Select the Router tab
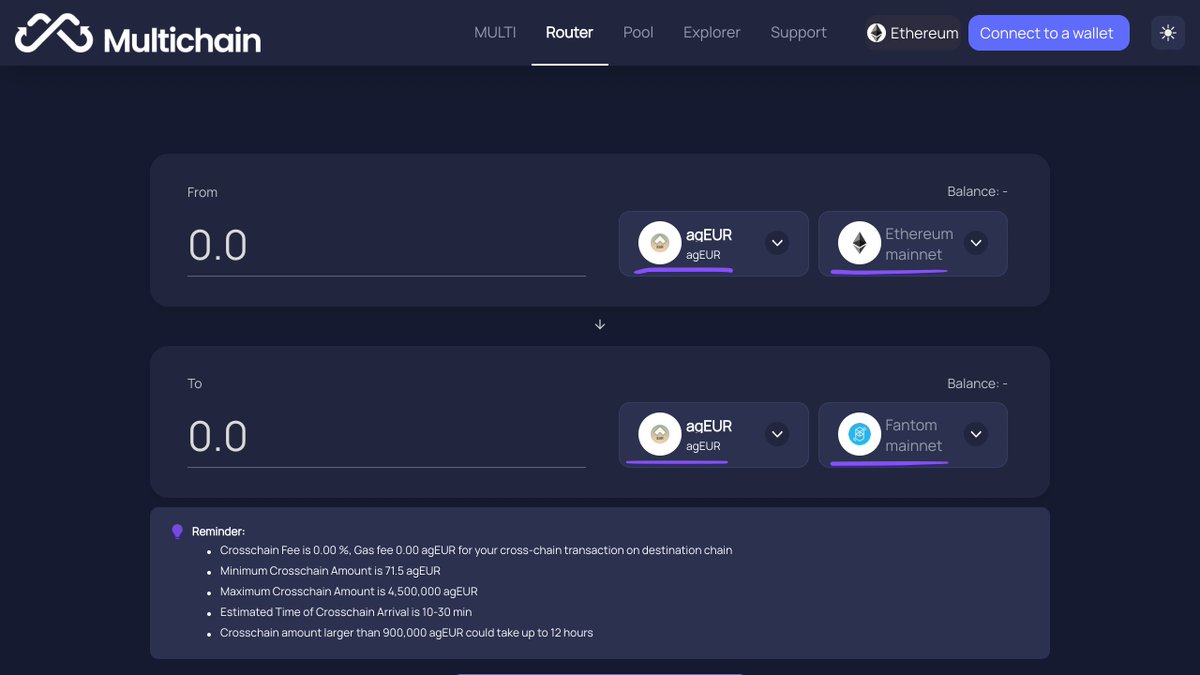This screenshot has height=675, width=1200. coord(569,33)
